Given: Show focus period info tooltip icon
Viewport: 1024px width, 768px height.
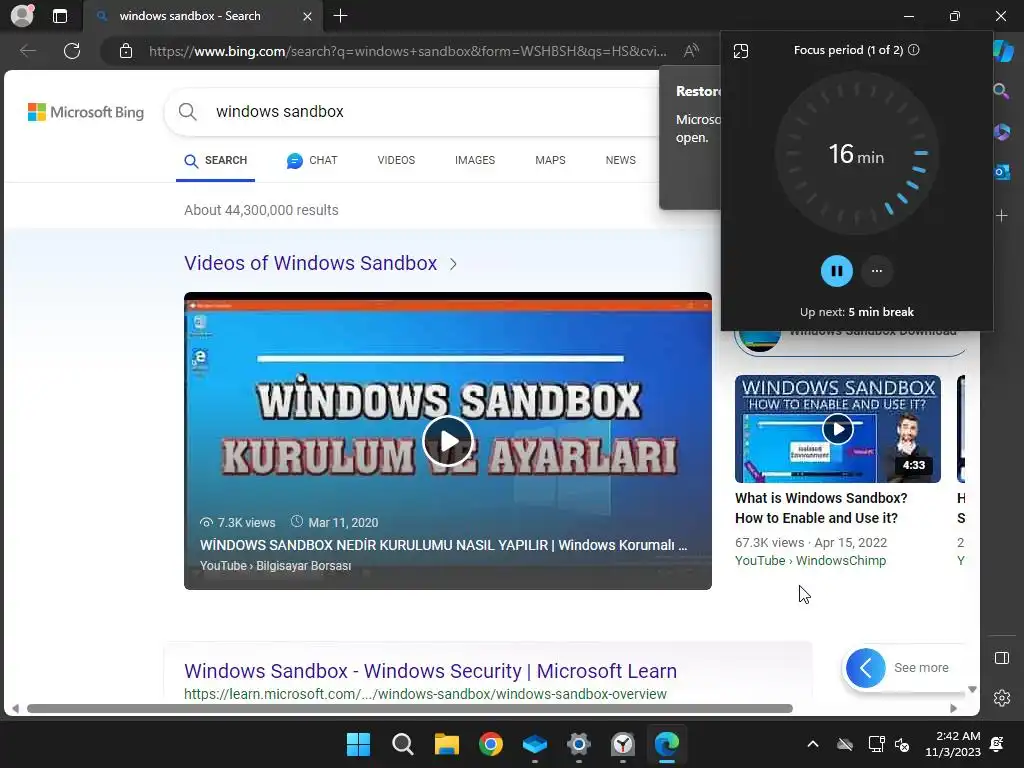Looking at the screenshot, I should tap(914, 50).
